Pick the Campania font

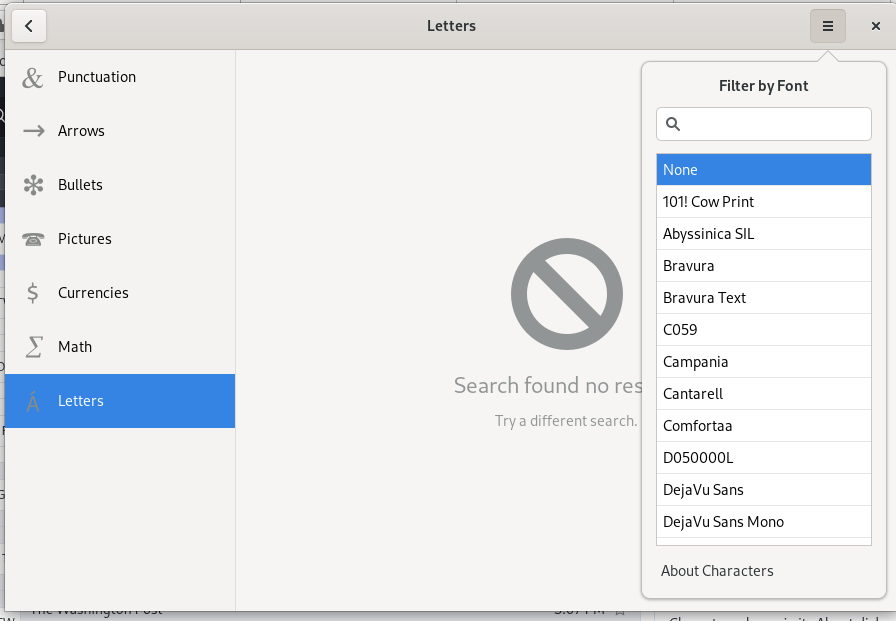pos(763,362)
